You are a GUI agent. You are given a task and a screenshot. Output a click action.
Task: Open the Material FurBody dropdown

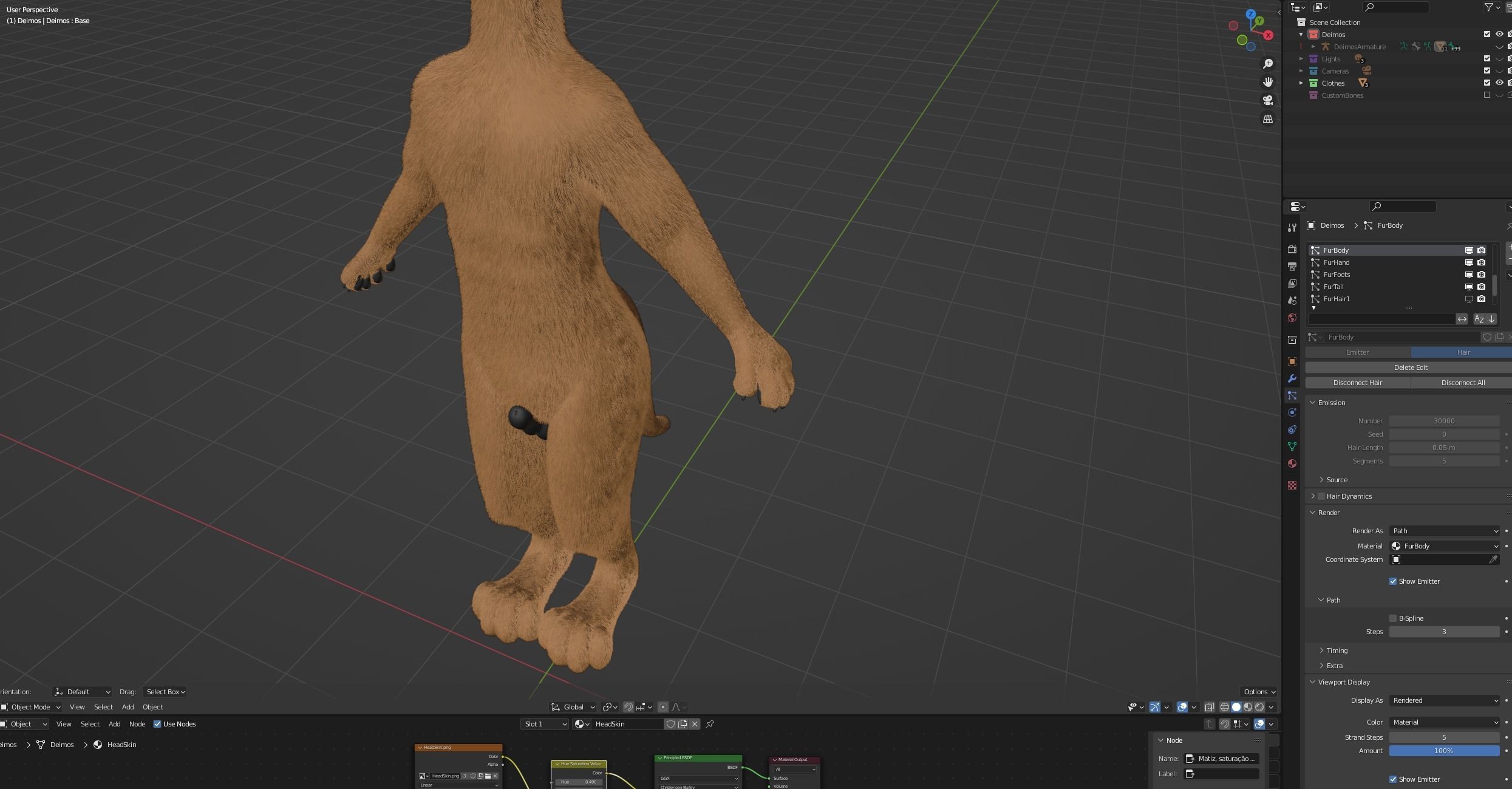(1445, 546)
